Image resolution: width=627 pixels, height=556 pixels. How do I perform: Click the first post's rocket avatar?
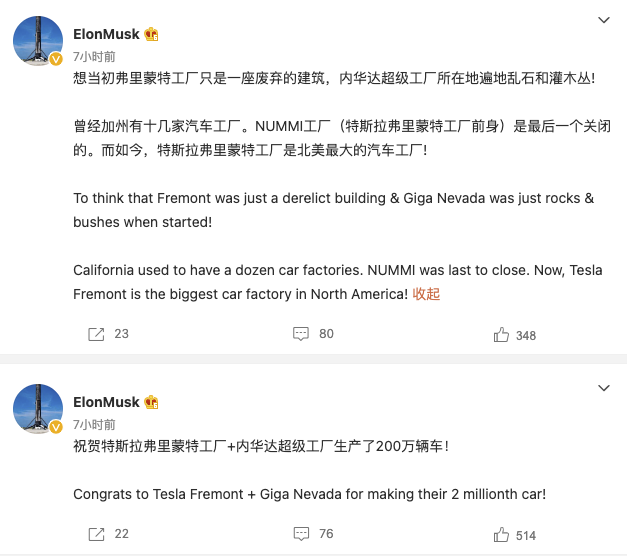[37, 41]
